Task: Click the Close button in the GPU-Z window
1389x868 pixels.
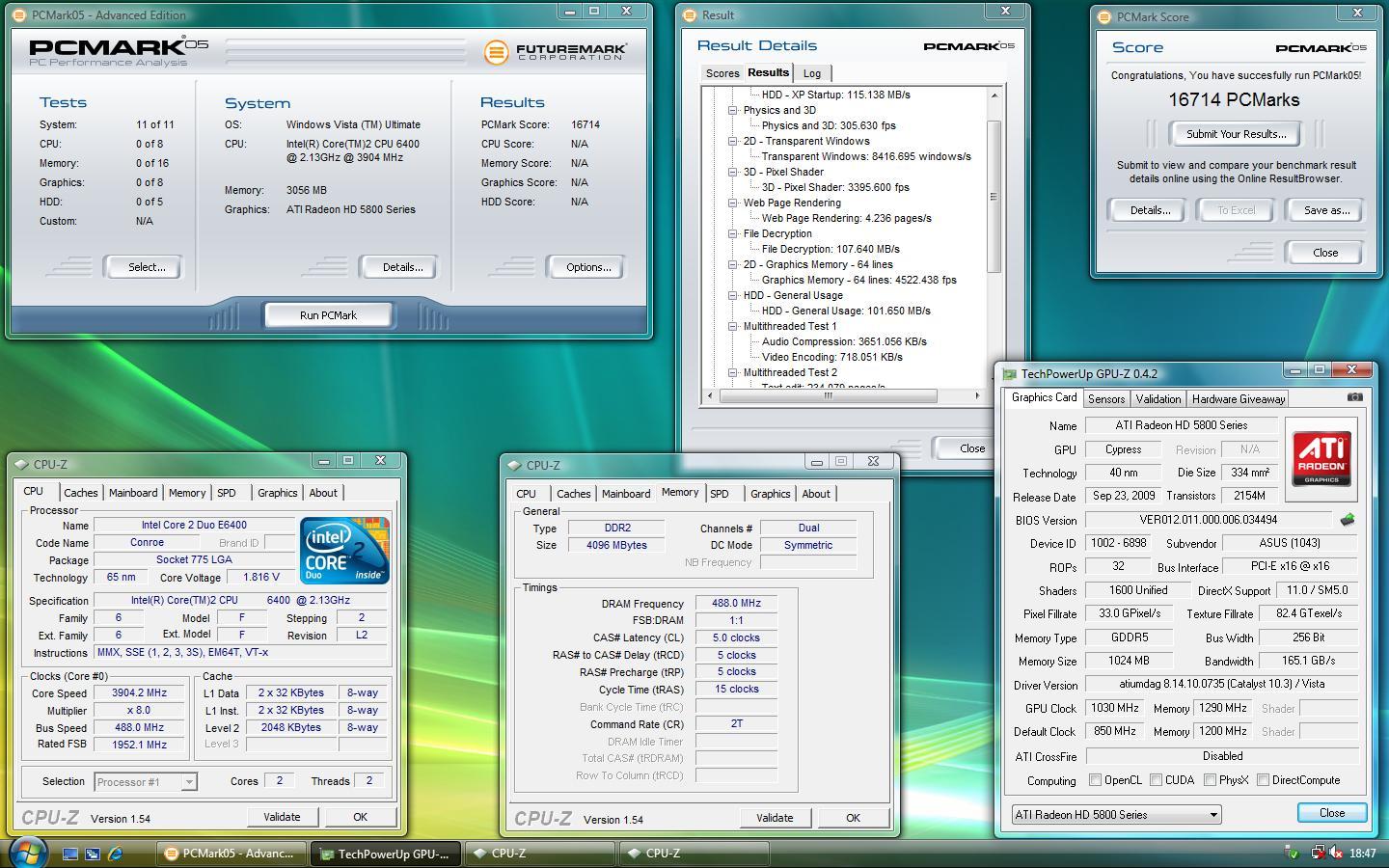Action: tap(1332, 813)
